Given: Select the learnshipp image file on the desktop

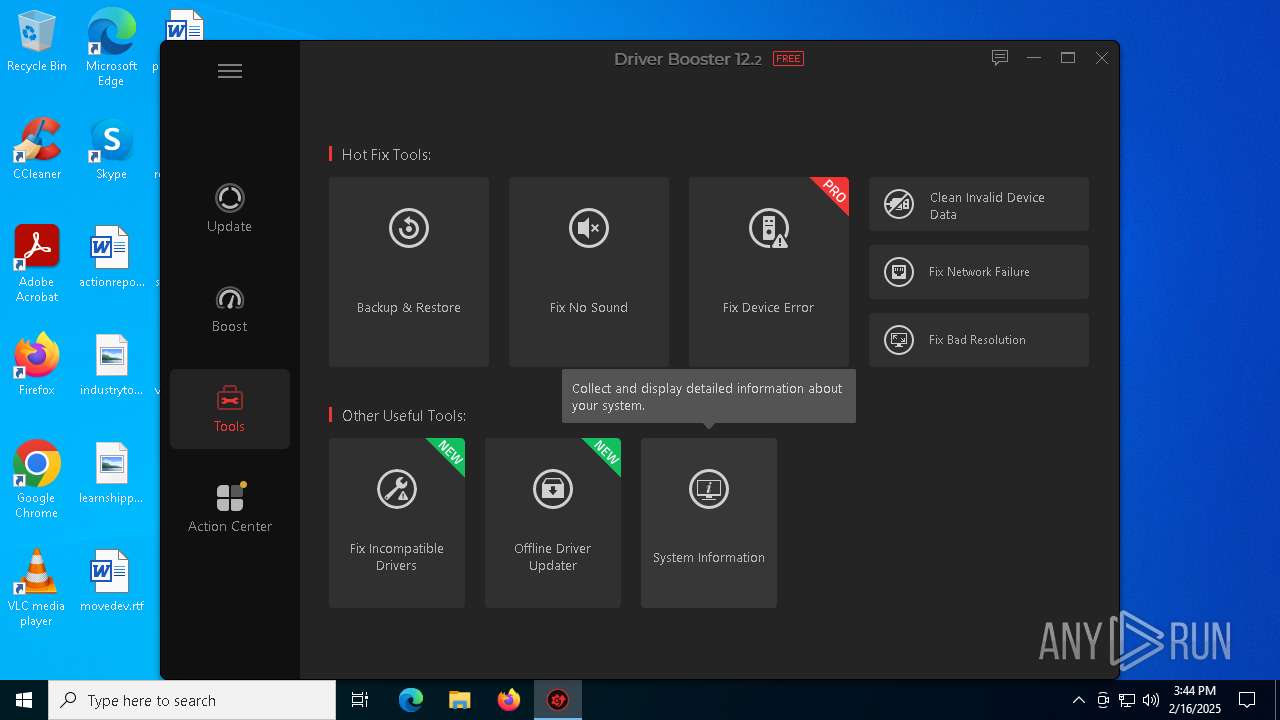Looking at the screenshot, I should point(111,473).
